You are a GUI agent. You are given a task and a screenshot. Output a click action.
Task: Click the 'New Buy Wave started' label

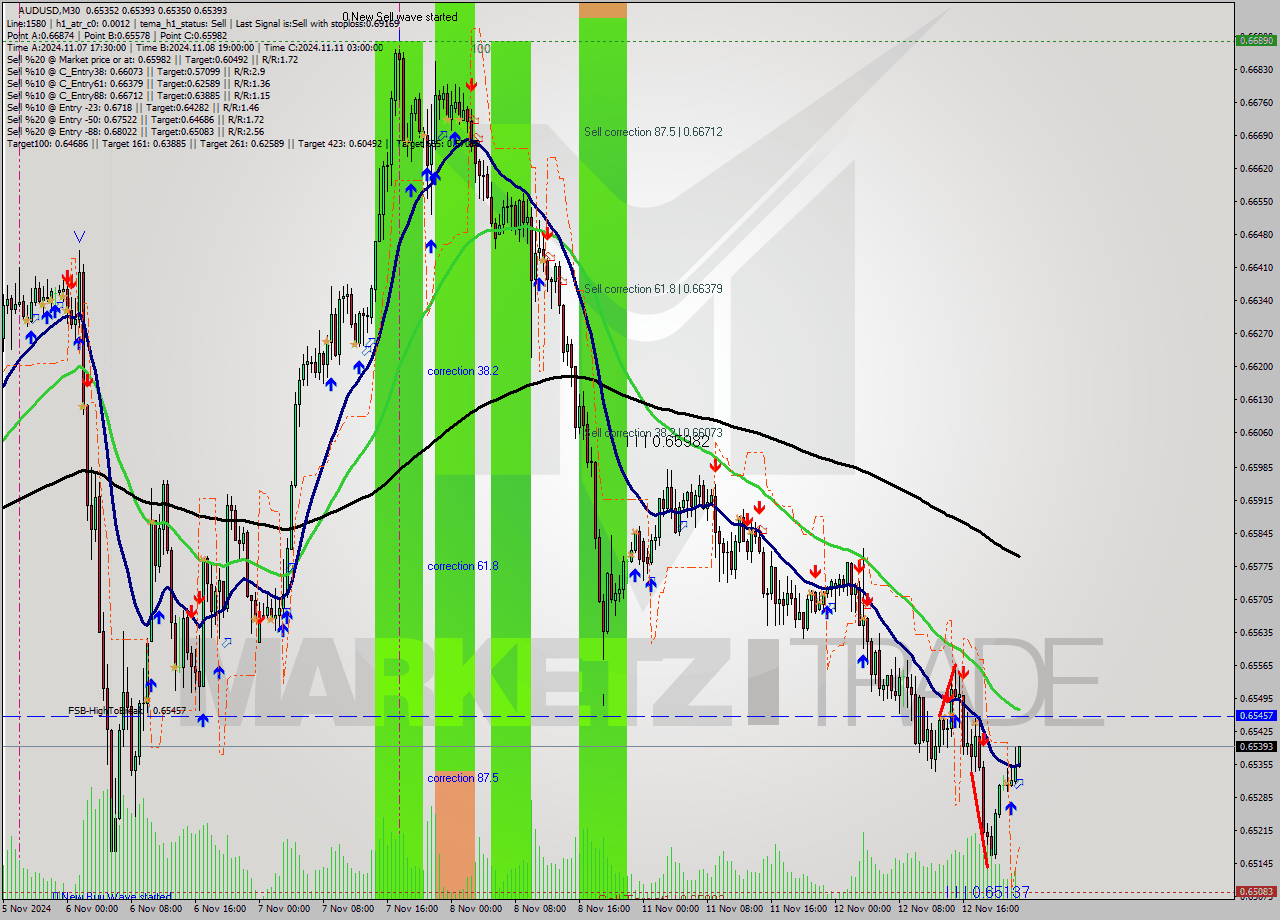point(112,896)
